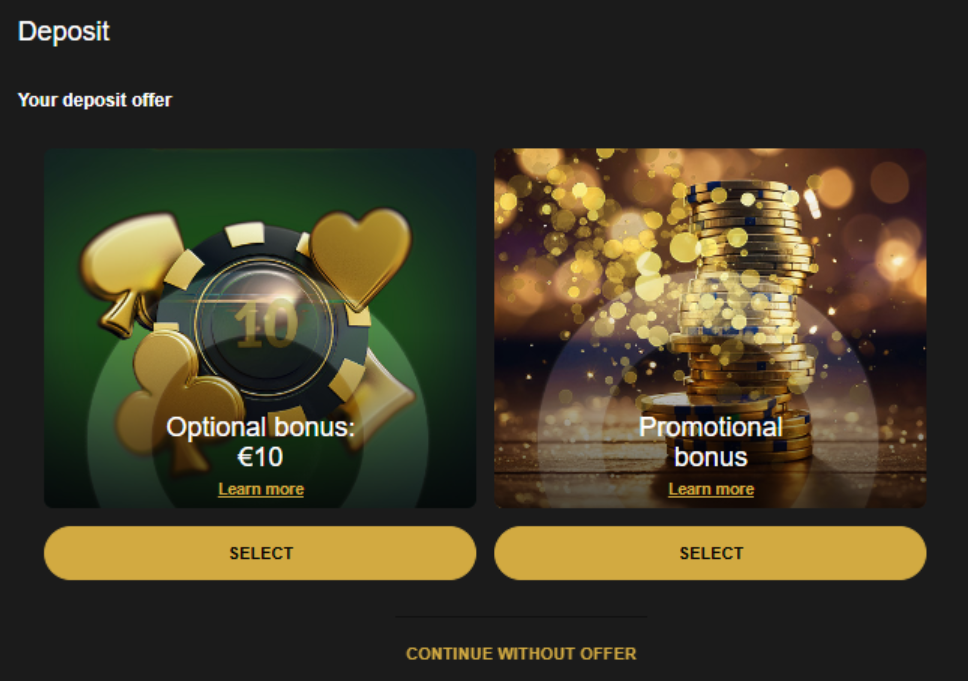
Task: Click the Your deposit offer subheading
Action: pyautogui.click(x=94, y=100)
